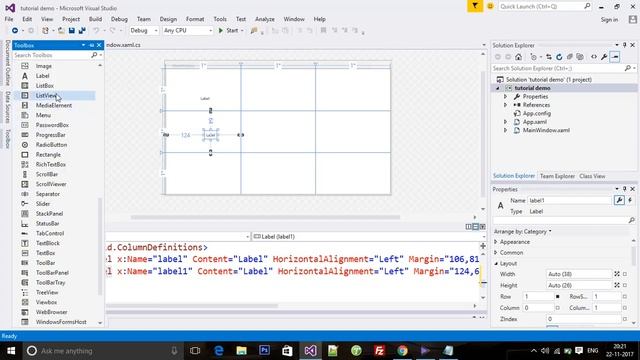Click Properties wrench icon in Solution Explorer toolbar

click(604, 57)
